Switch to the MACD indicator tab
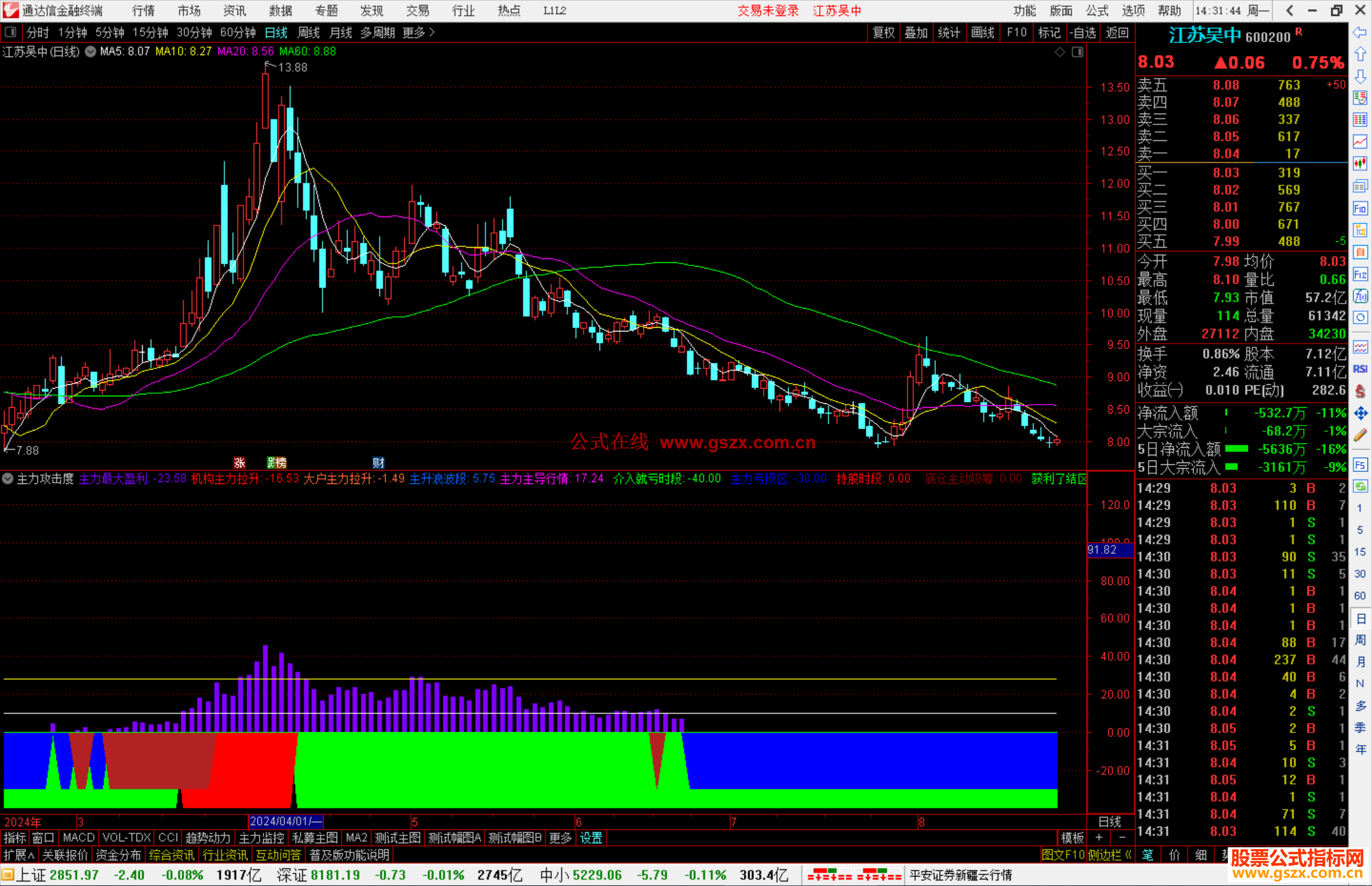 tap(78, 838)
